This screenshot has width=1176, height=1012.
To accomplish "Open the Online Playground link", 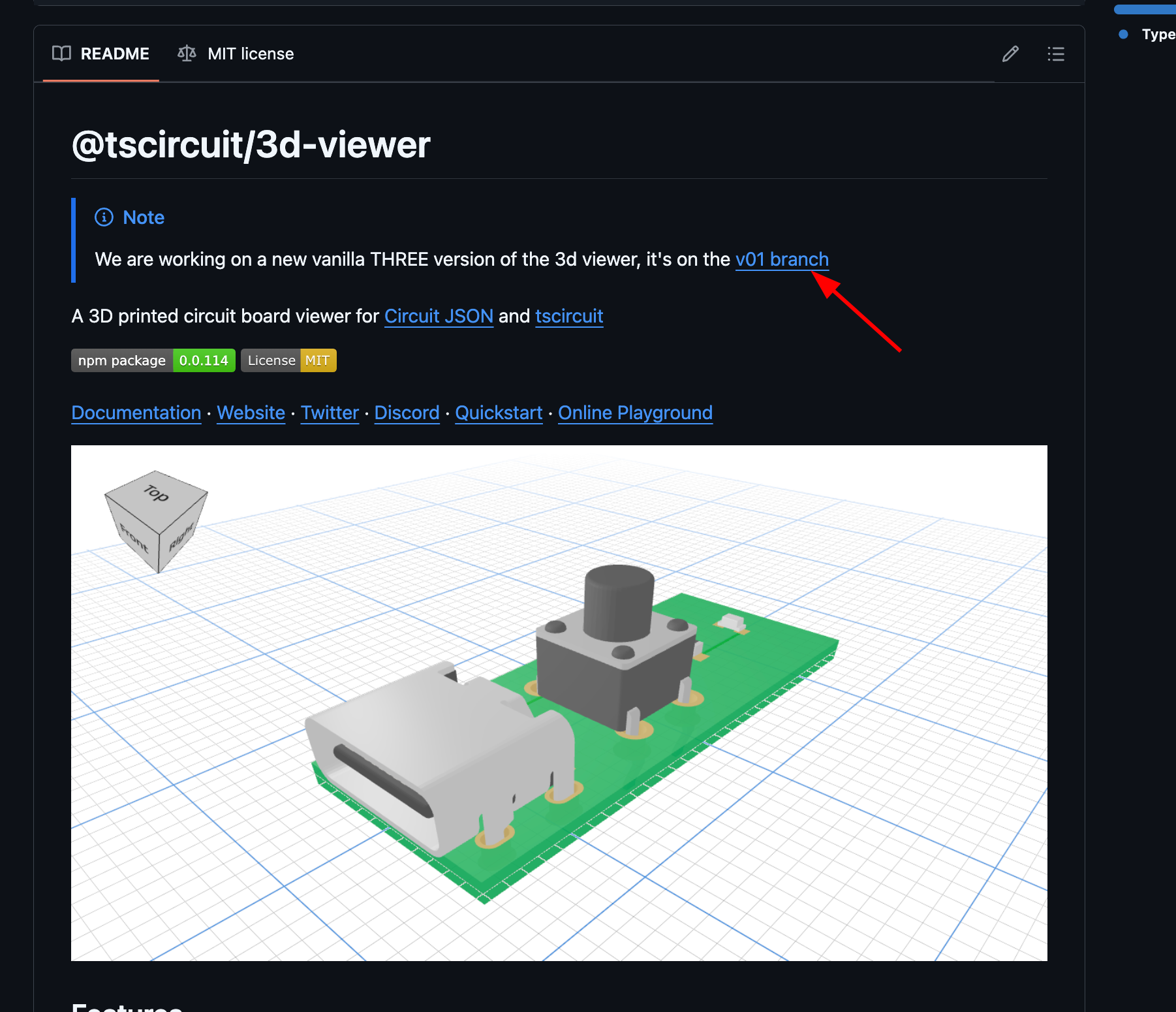I will tap(636, 413).
